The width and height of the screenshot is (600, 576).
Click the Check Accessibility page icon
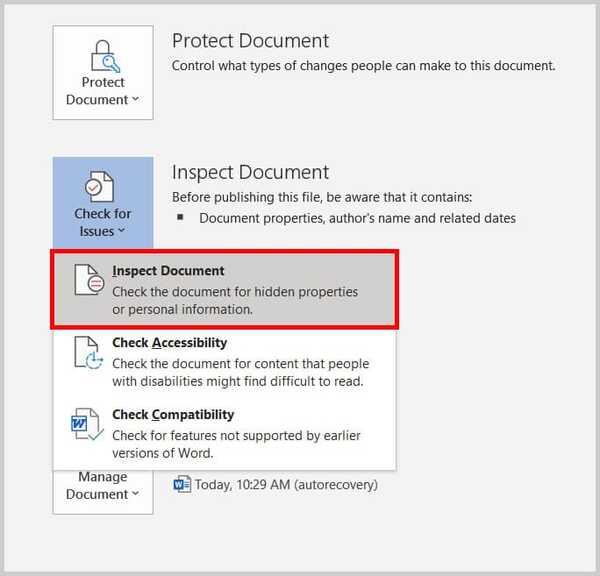[89, 352]
